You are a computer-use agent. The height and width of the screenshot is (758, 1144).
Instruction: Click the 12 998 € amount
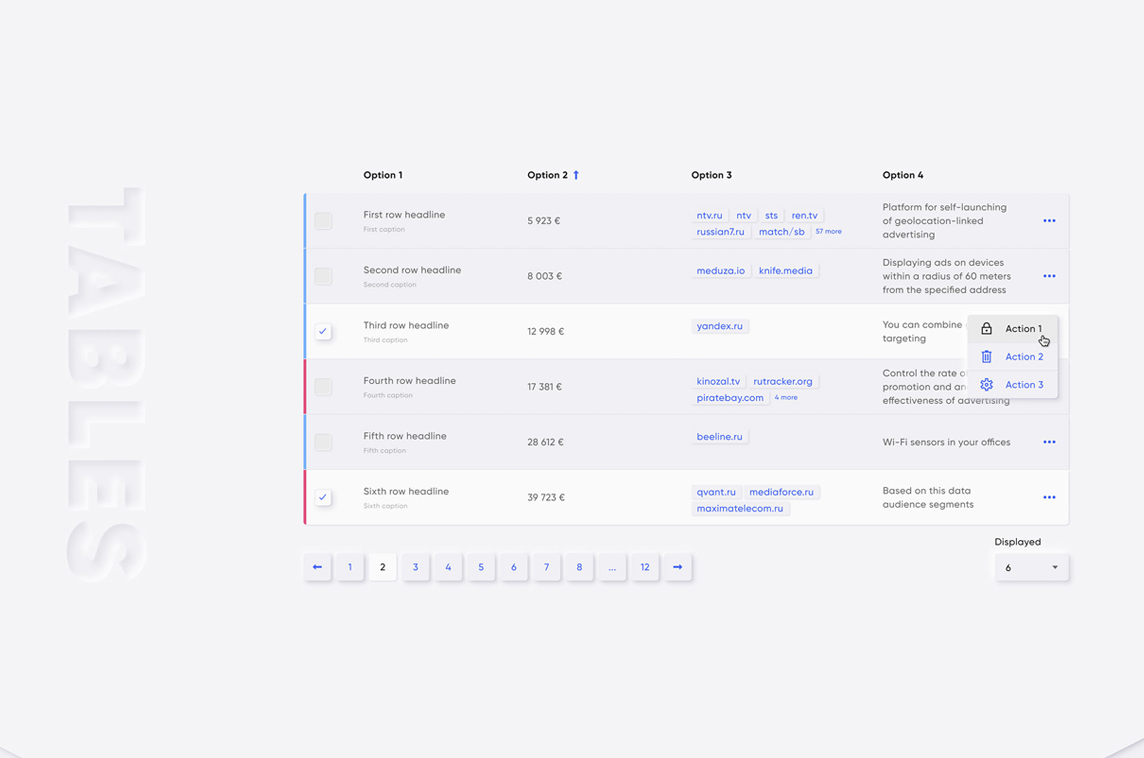tap(546, 331)
